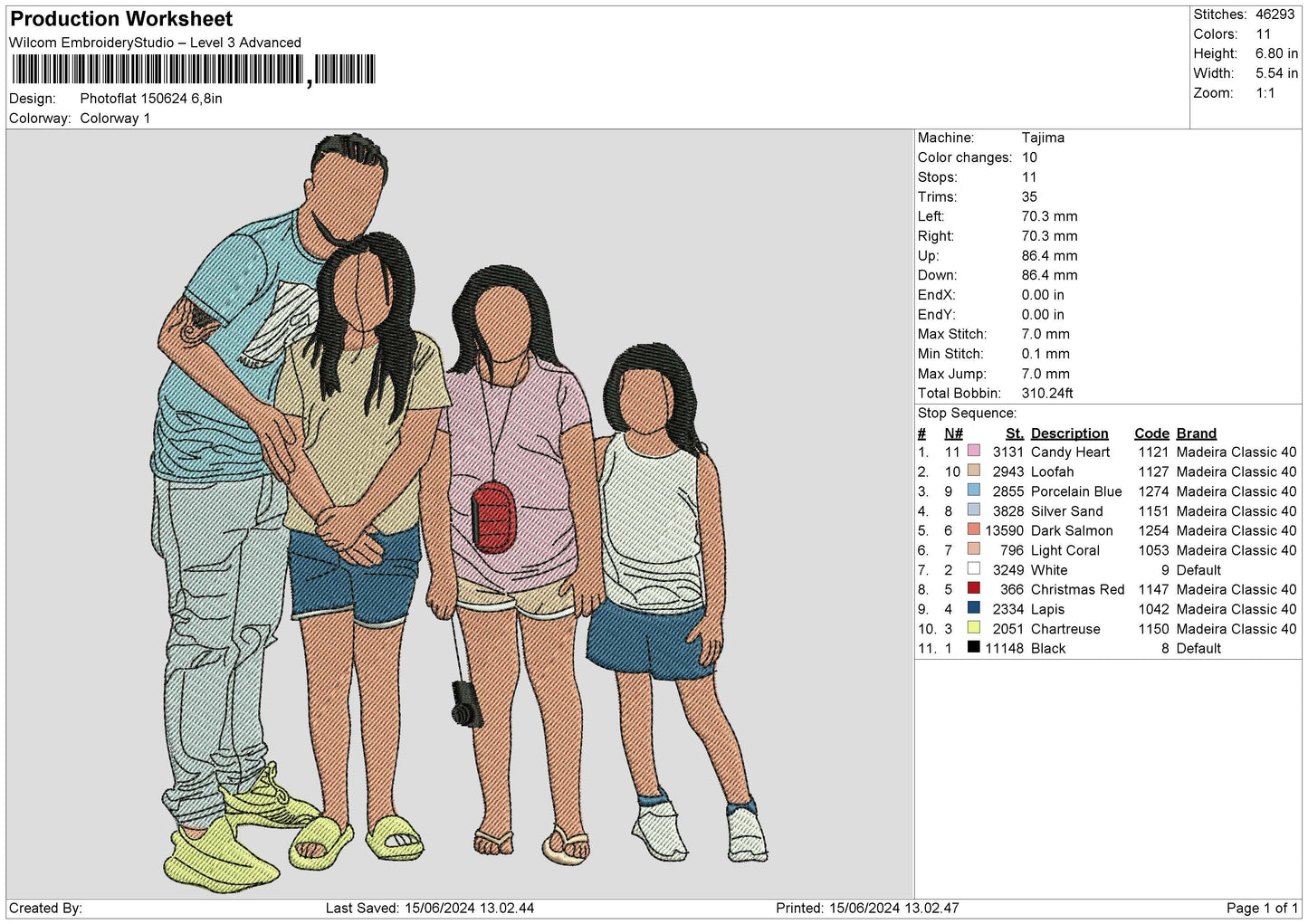The width and height of the screenshot is (1308, 924).
Task: Click the total bobbin value '310.24ft'
Action: (x=1047, y=393)
